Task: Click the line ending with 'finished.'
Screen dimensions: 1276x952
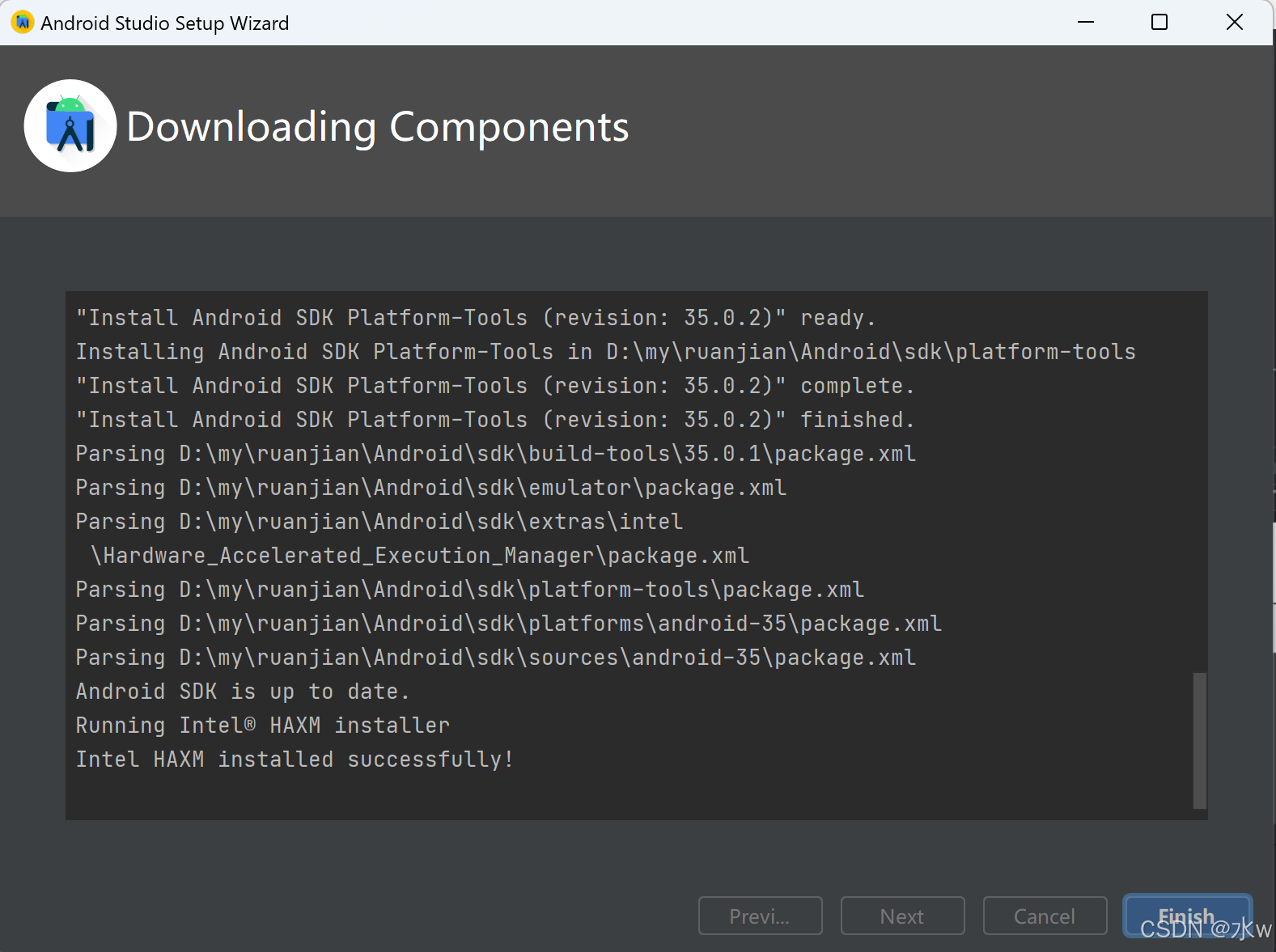Action: tap(495, 419)
